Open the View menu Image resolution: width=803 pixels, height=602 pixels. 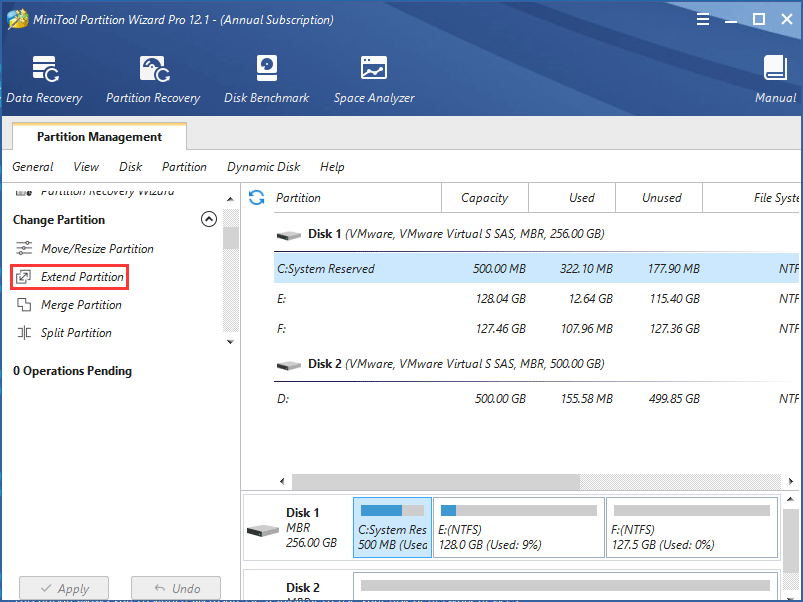(86, 167)
